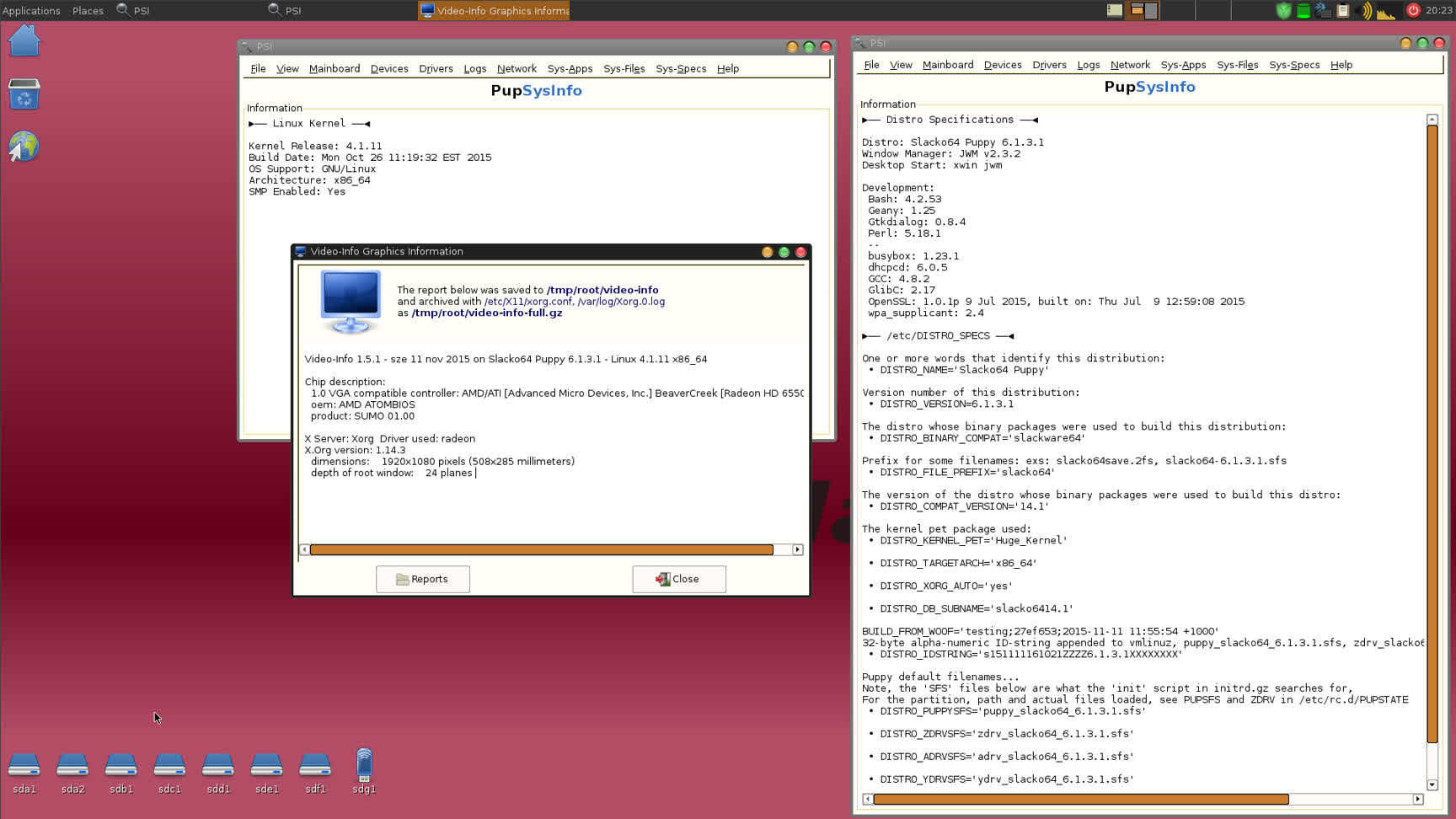This screenshot has width=1456, height=819.
Task: Click the red power shutdown icon
Action: (x=1413, y=10)
